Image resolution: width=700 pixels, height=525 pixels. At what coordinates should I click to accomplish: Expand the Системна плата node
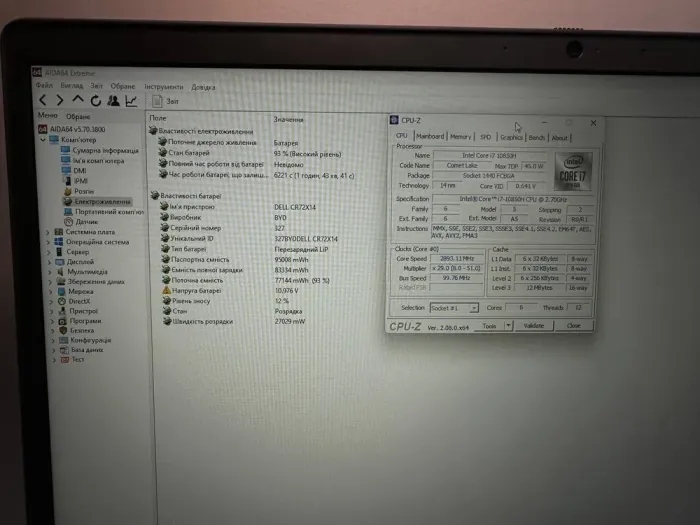click(x=47, y=232)
